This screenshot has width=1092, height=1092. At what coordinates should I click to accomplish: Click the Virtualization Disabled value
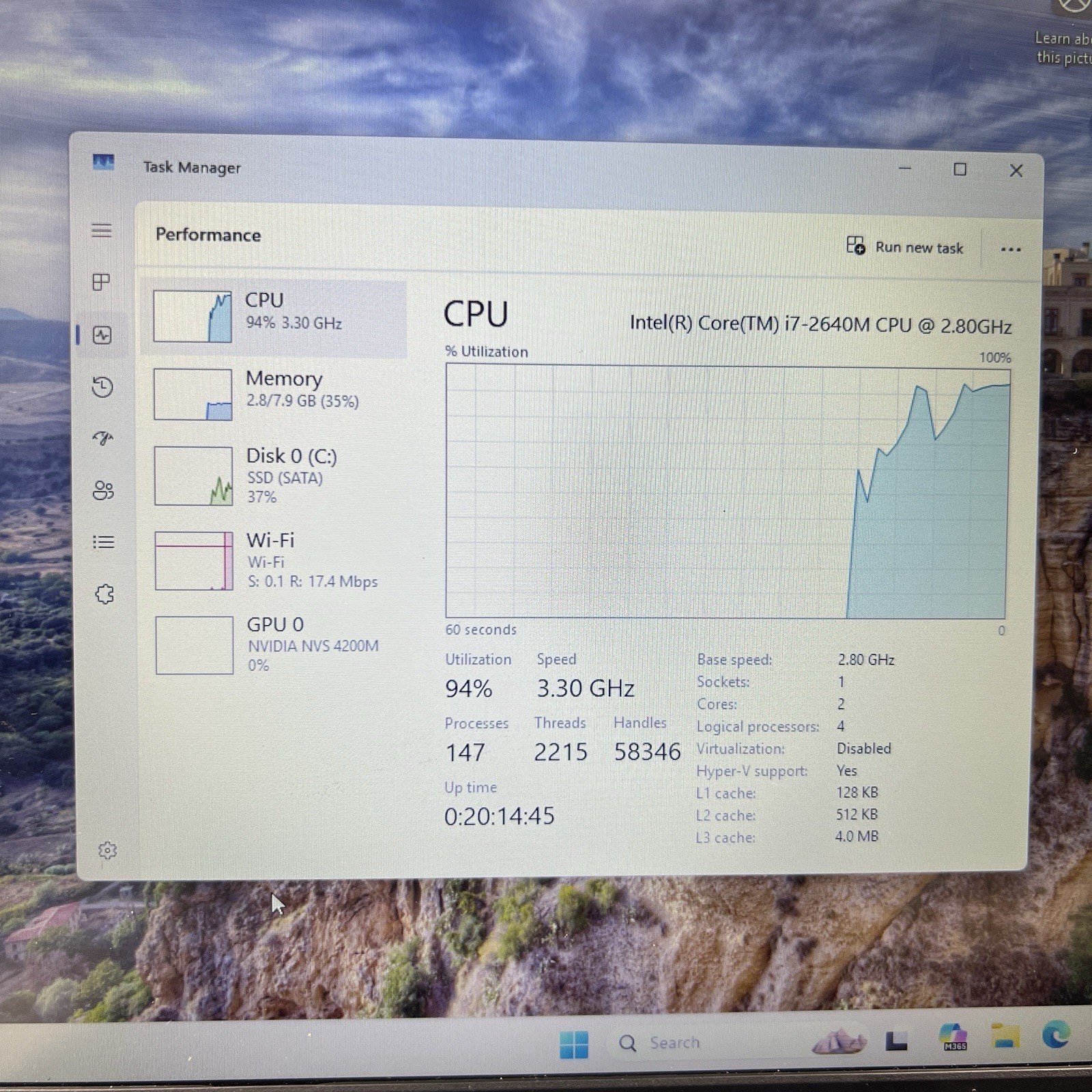[864, 748]
